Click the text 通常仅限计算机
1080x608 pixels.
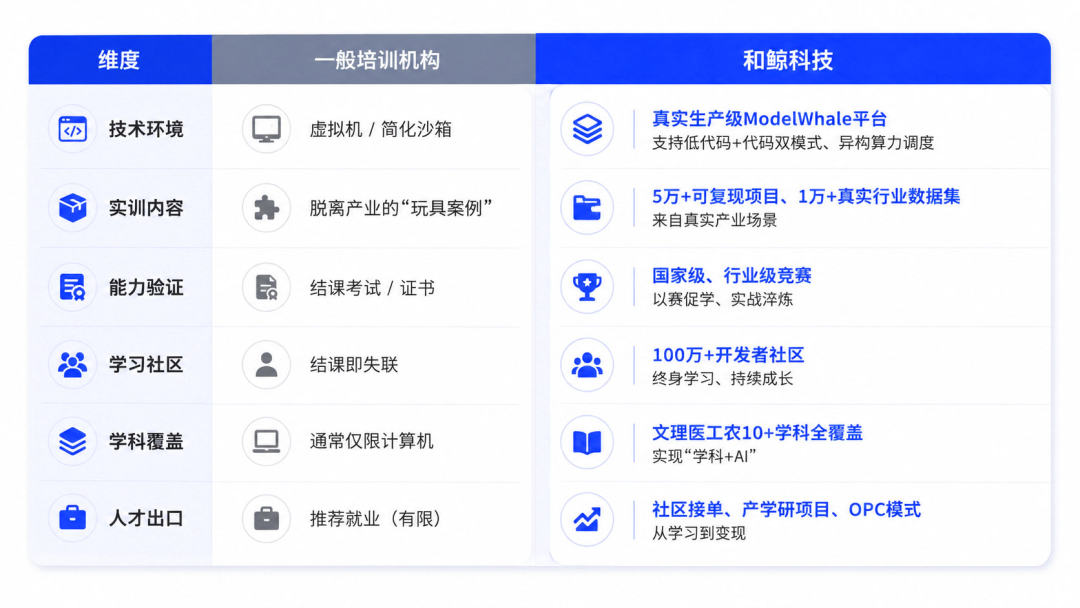(371, 441)
